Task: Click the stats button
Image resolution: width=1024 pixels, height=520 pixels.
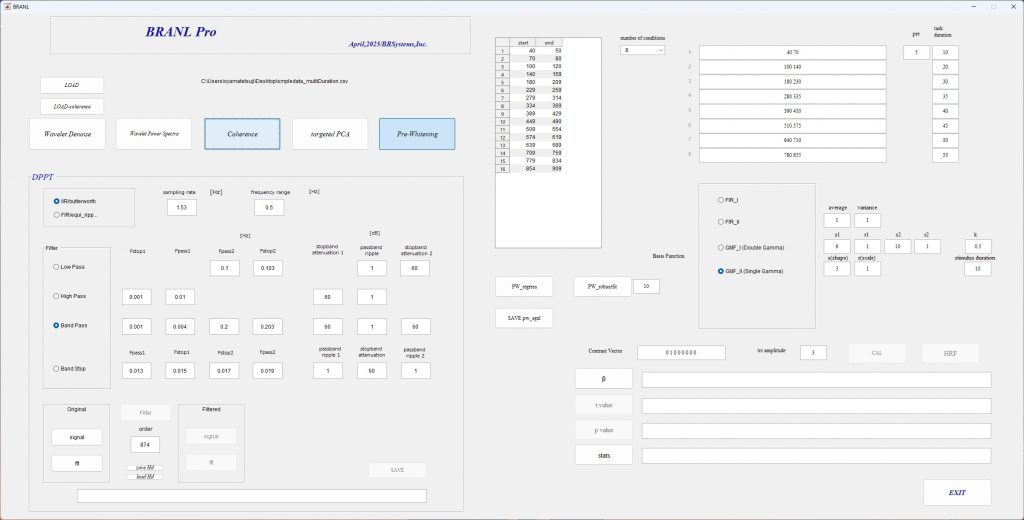Action: (604, 455)
